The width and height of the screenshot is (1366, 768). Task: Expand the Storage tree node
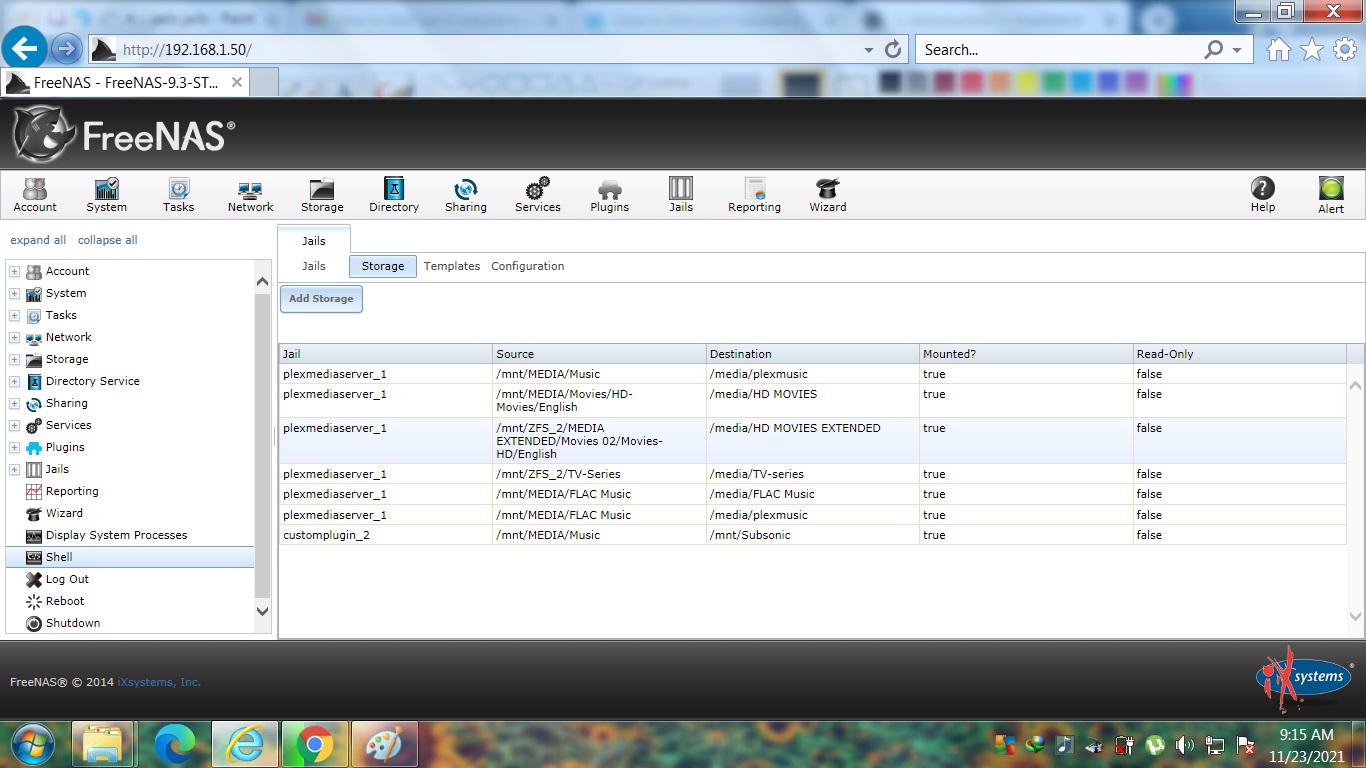click(x=14, y=359)
